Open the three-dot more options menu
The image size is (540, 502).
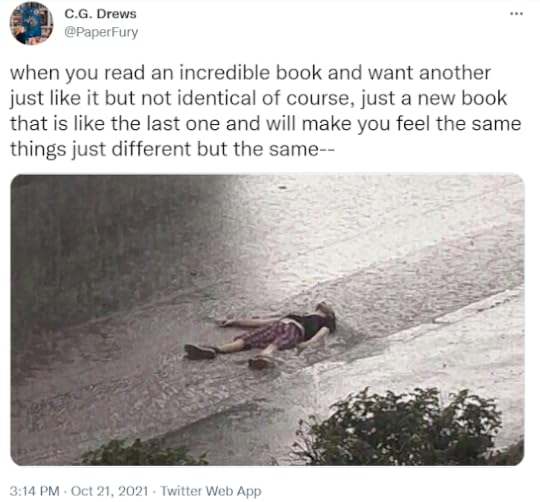517,14
